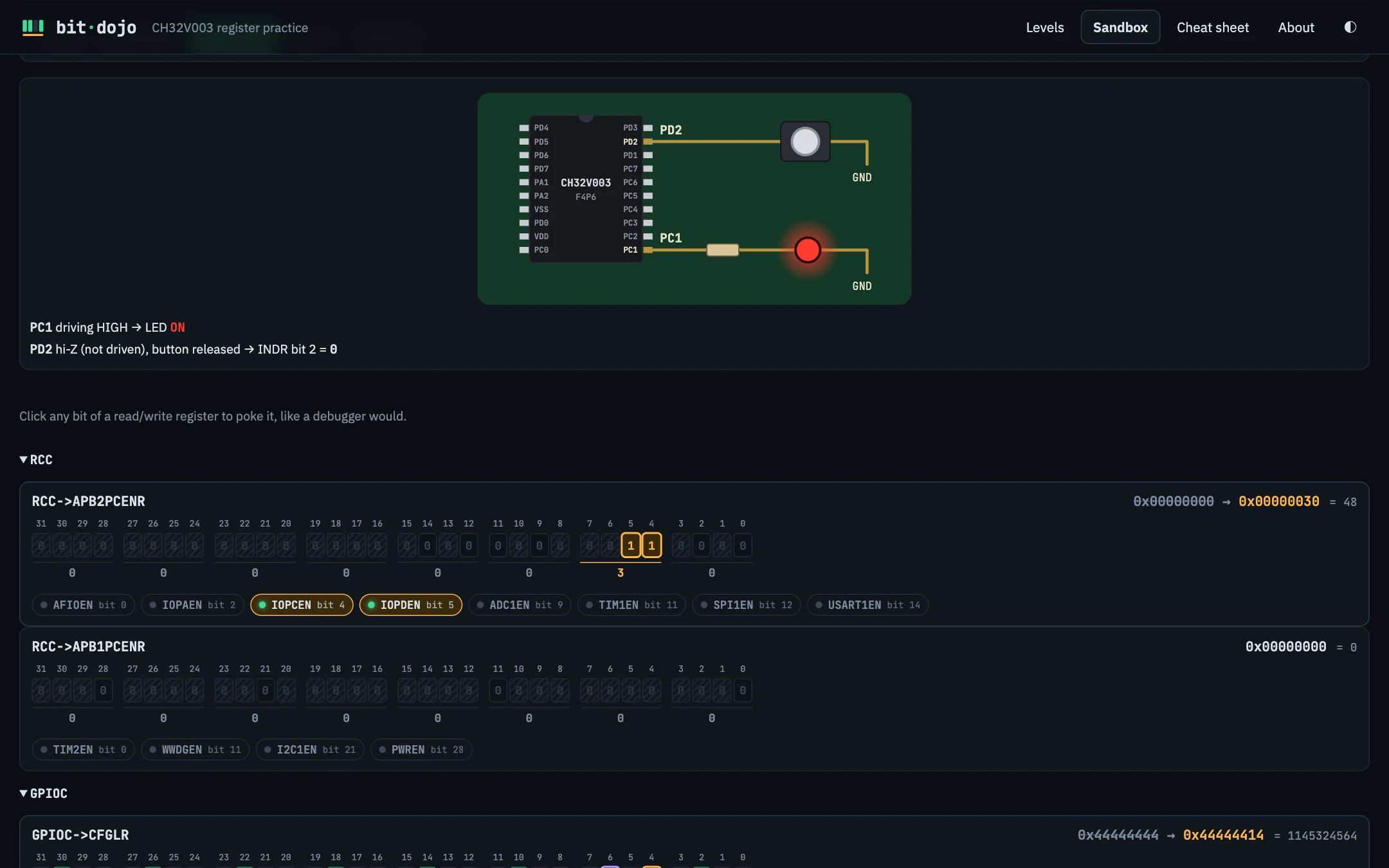Image resolution: width=1389 pixels, height=868 pixels.
Task: Click the WWDGEN bit 11 chip
Action: pyautogui.click(x=195, y=750)
